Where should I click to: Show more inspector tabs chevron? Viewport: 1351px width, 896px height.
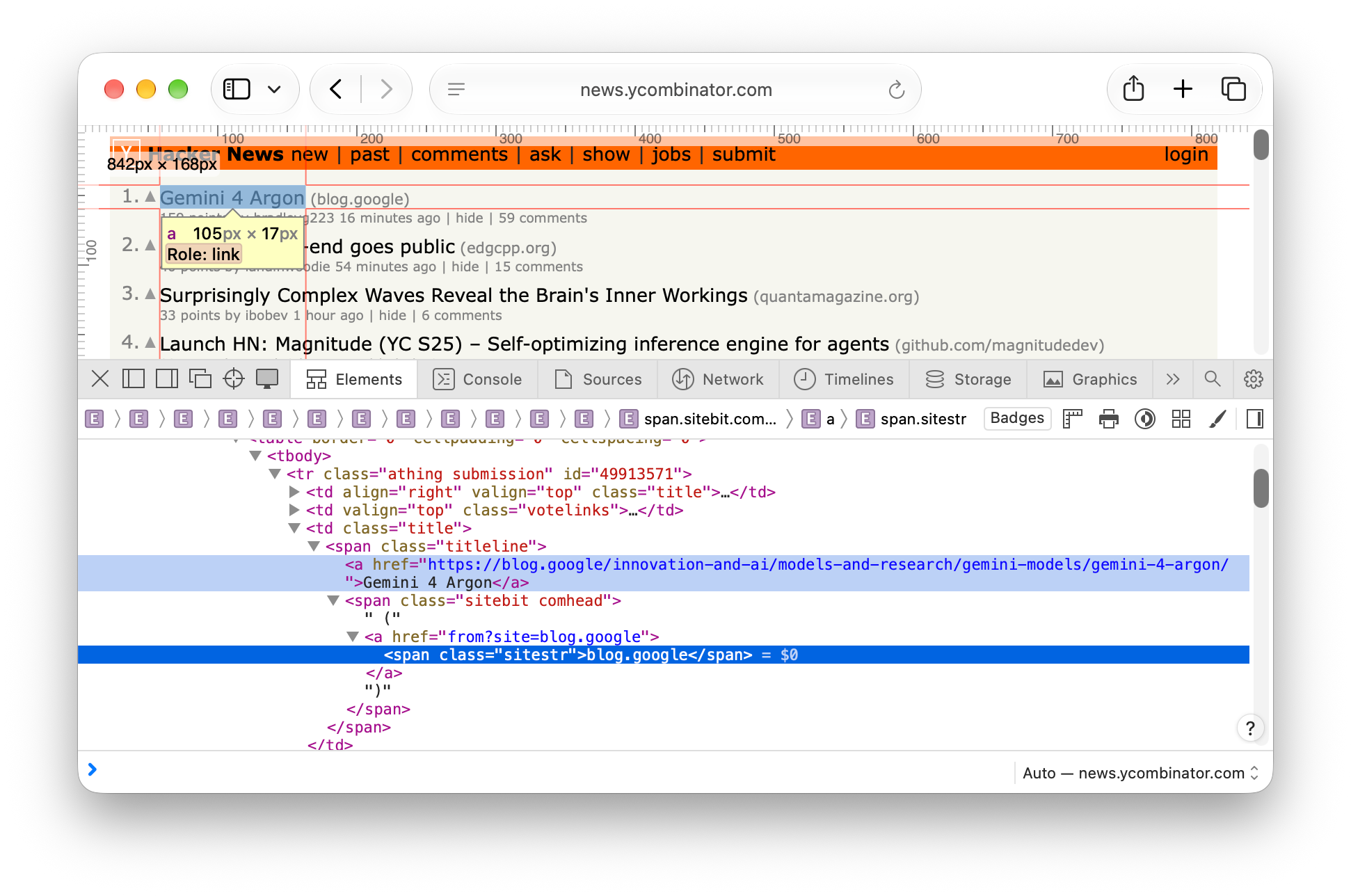1173,379
